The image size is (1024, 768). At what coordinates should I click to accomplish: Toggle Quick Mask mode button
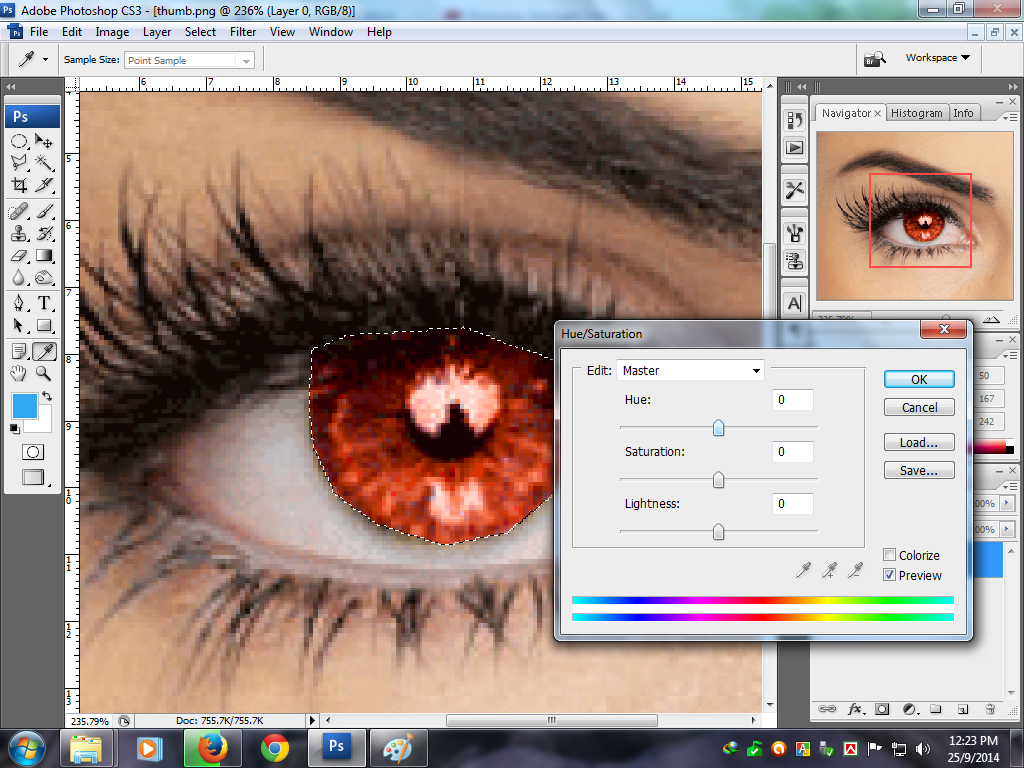point(33,452)
